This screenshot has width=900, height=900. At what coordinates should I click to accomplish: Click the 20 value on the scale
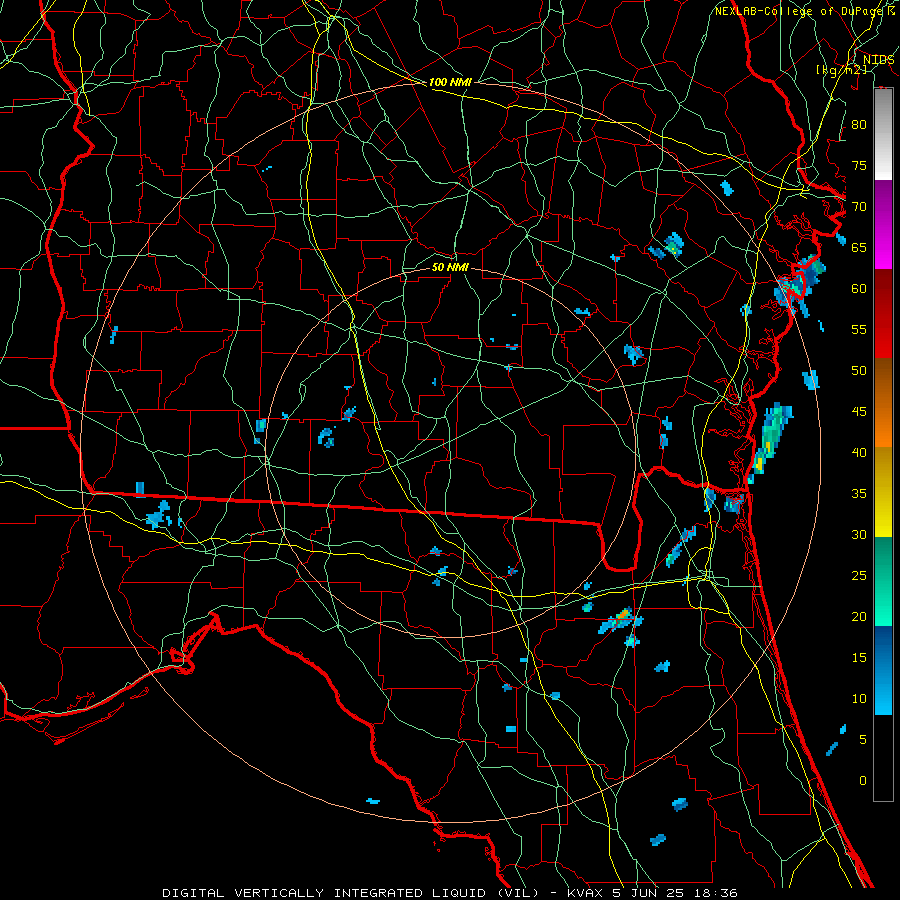tap(859, 616)
